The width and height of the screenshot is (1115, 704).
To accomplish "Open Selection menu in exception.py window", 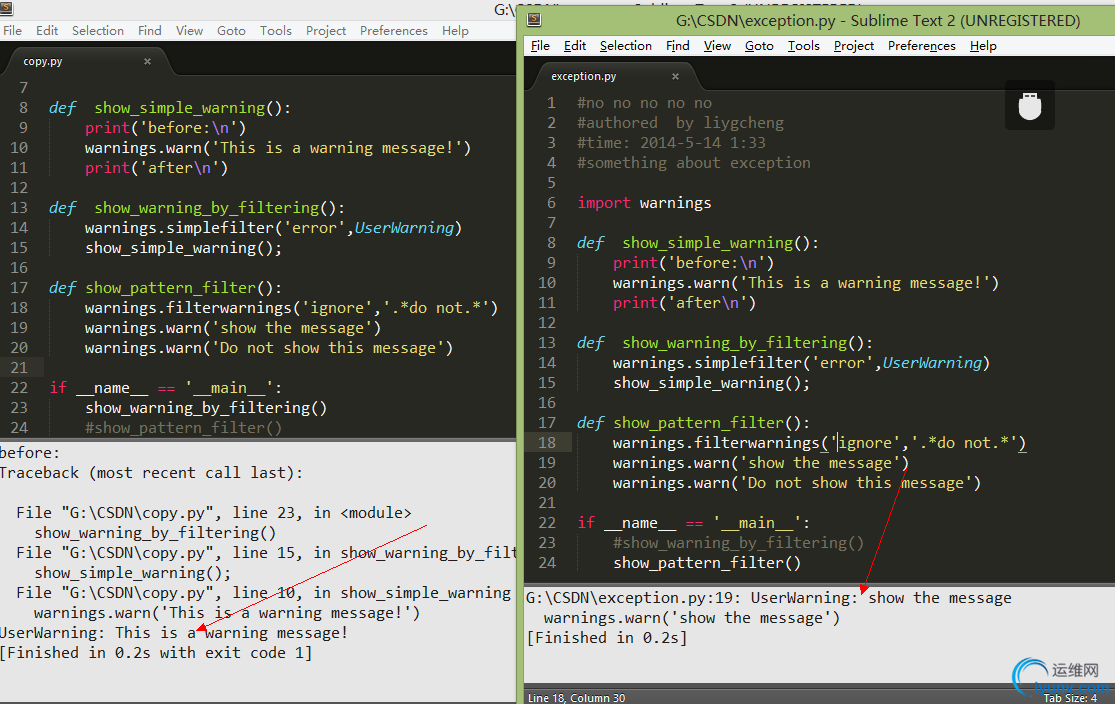I will coord(625,46).
